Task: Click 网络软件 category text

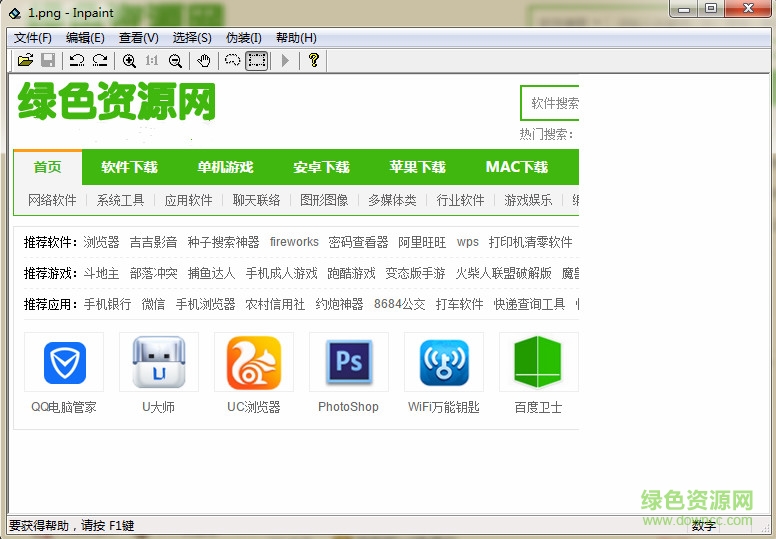Action: click(52, 200)
